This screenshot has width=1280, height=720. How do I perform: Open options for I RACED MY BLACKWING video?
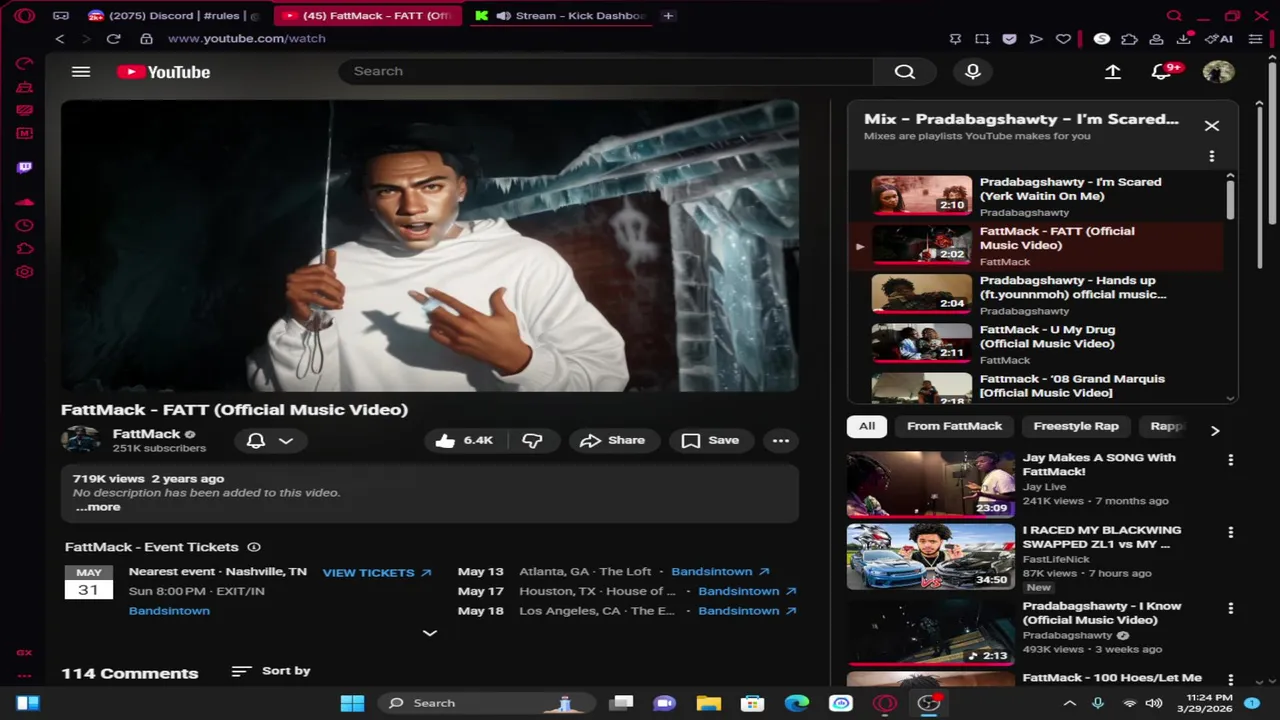[1230, 533]
